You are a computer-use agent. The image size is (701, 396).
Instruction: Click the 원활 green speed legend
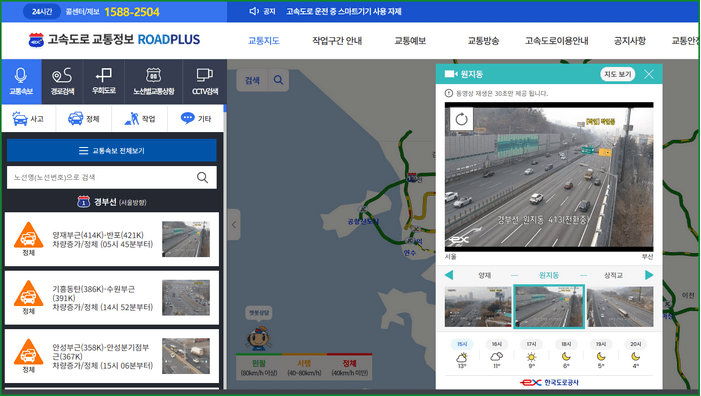[259, 367]
